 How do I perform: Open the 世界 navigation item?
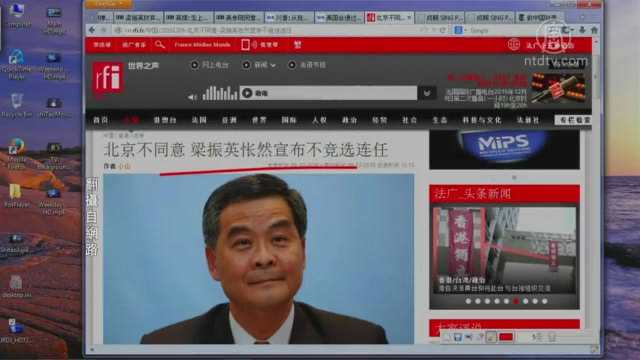point(259,120)
